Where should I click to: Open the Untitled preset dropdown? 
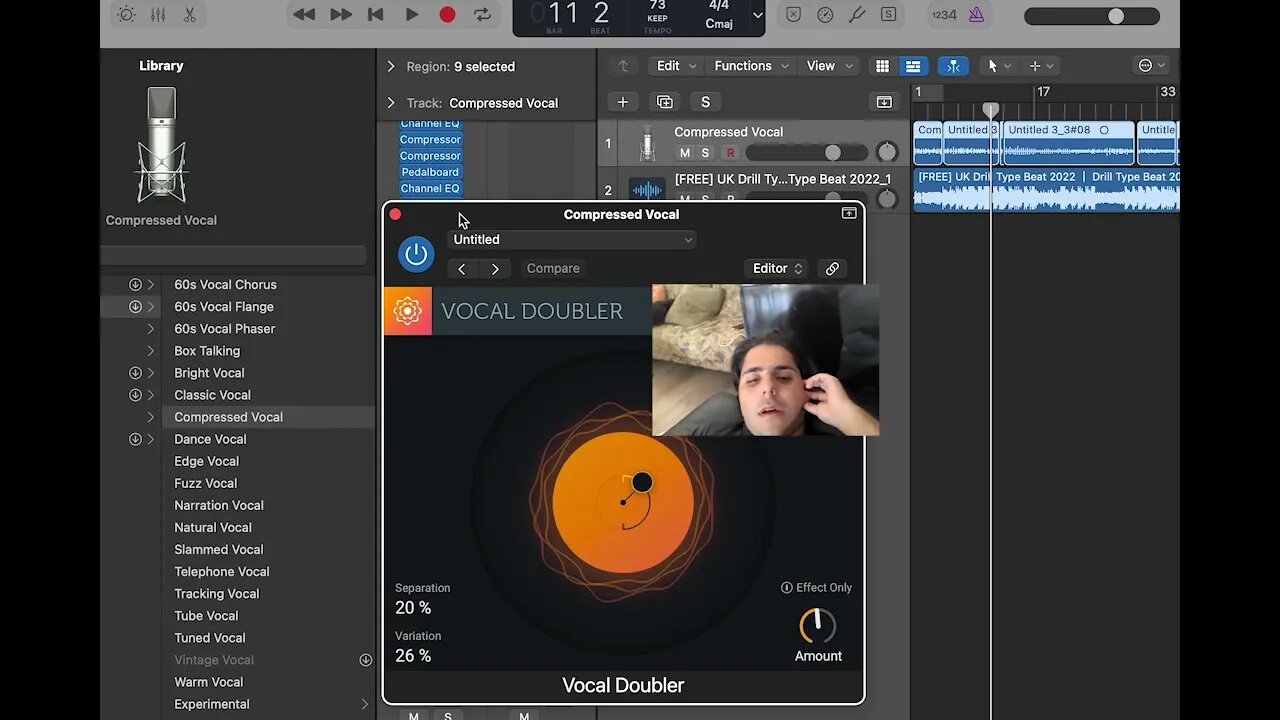click(571, 240)
